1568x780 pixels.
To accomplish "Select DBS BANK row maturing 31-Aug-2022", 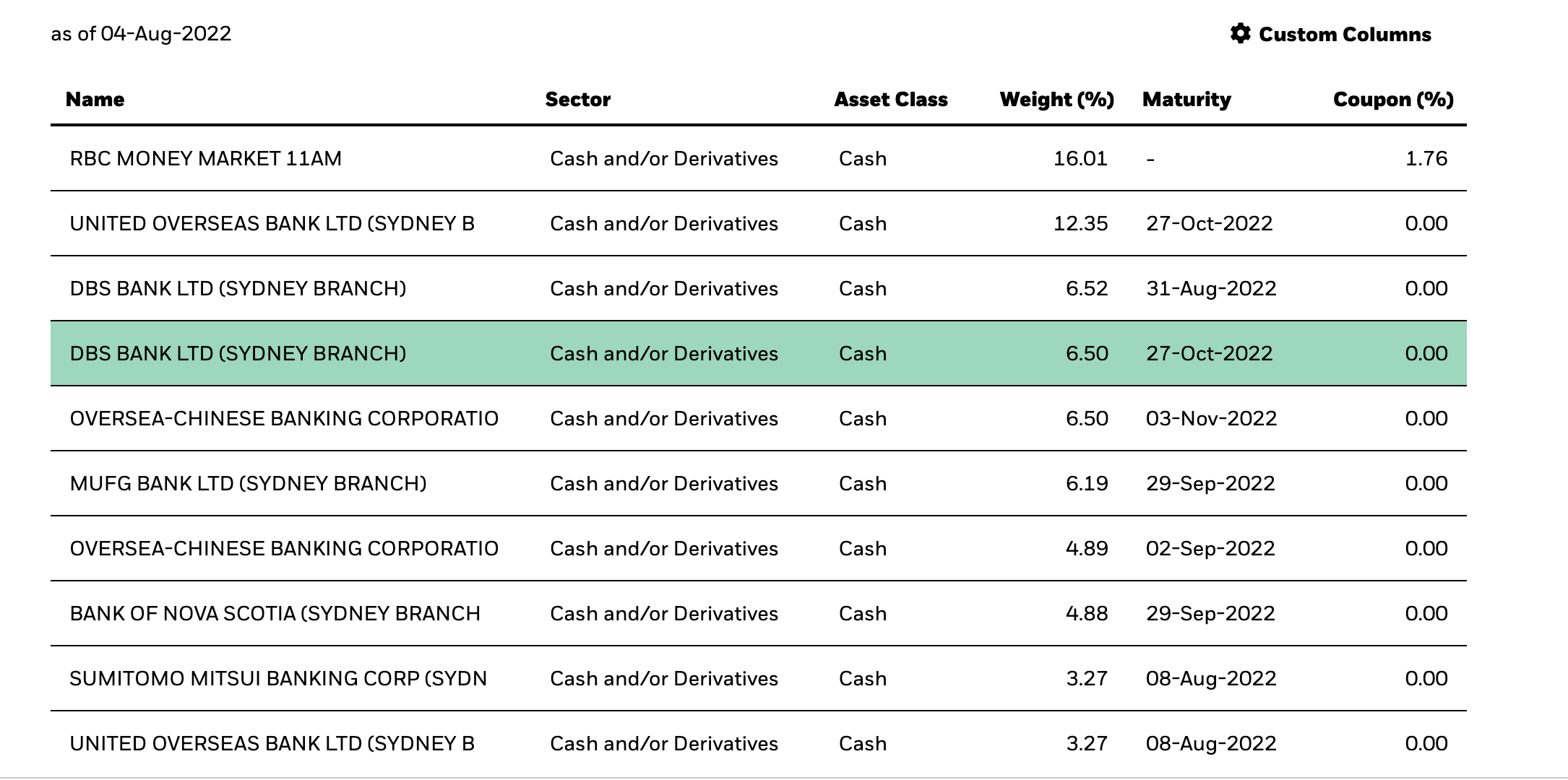I will click(x=759, y=289).
